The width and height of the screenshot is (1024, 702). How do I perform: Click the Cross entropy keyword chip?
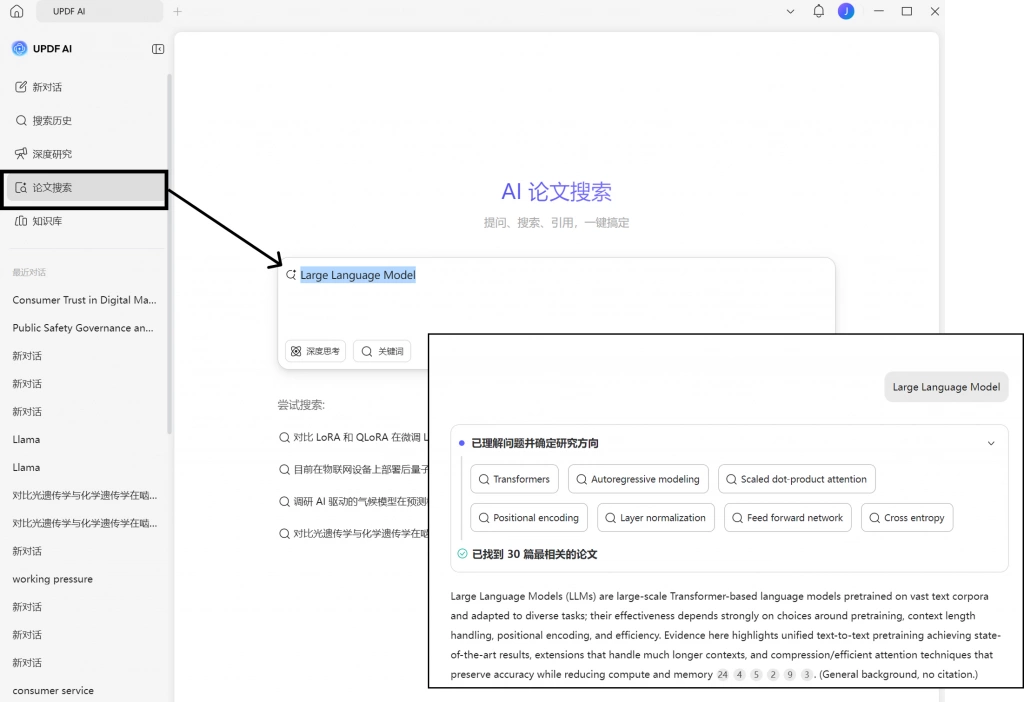907,518
